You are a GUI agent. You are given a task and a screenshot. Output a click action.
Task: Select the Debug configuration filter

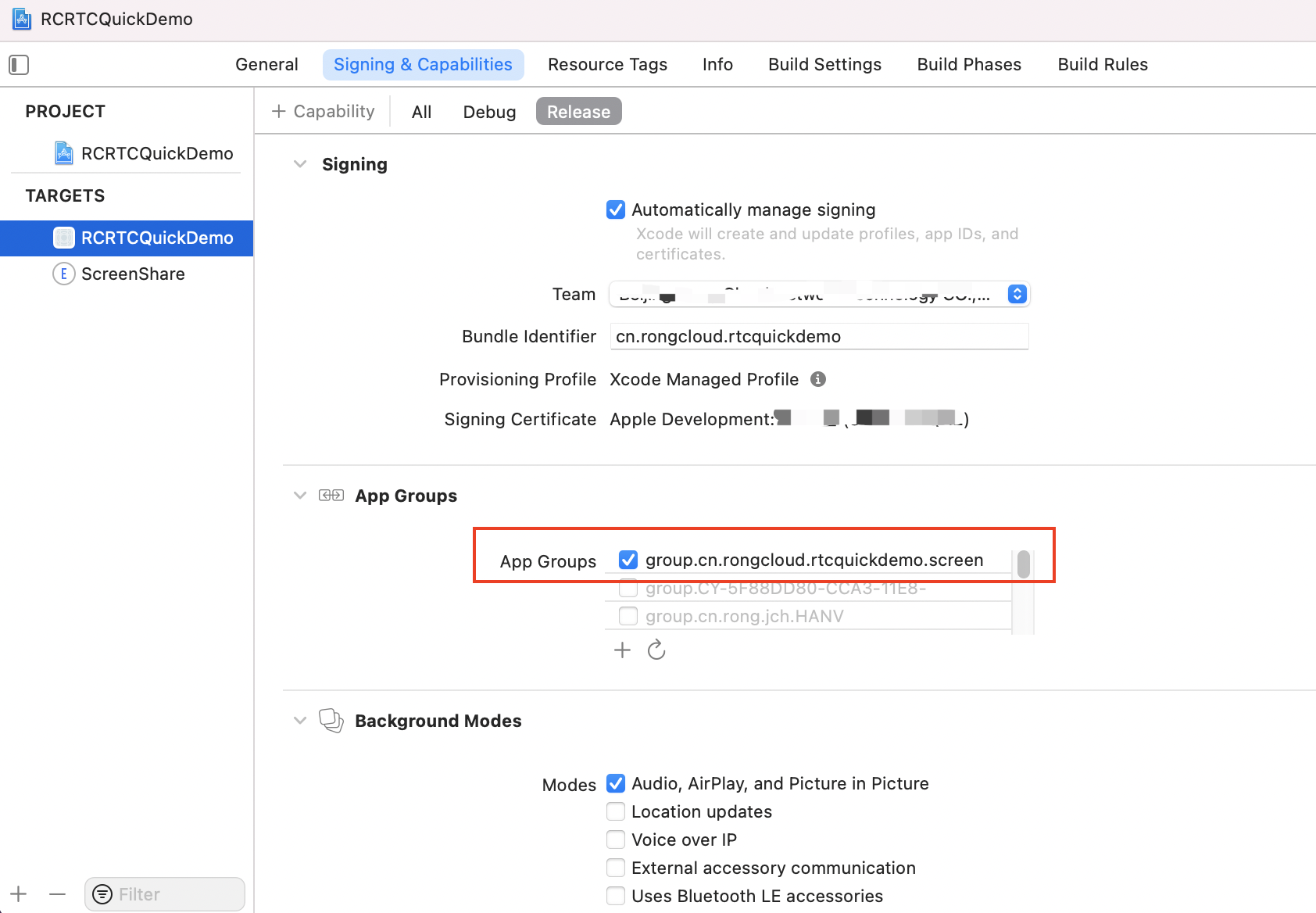(489, 112)
